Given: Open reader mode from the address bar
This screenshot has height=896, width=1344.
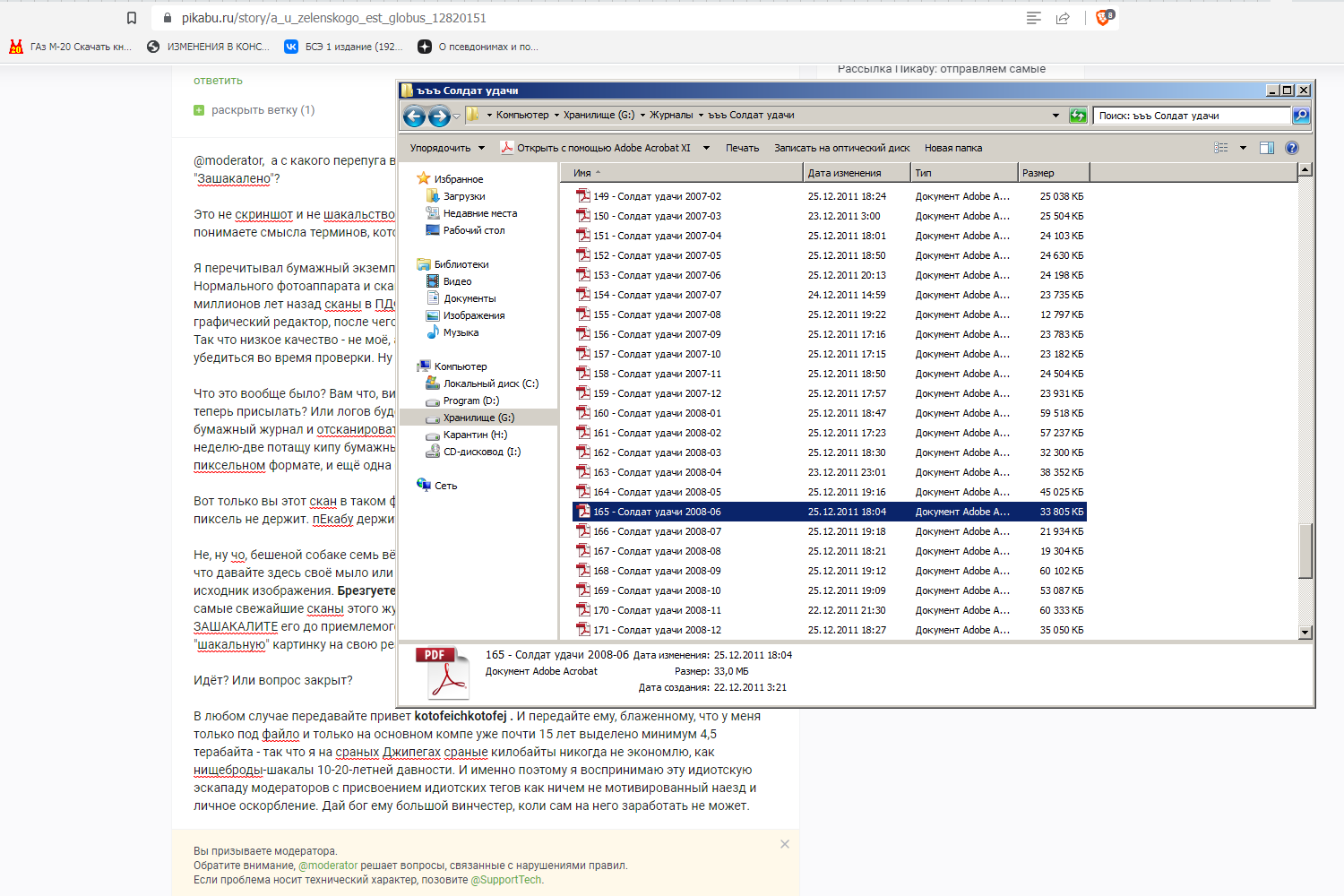Looking at the screenshot, I should pos(1033,18).
